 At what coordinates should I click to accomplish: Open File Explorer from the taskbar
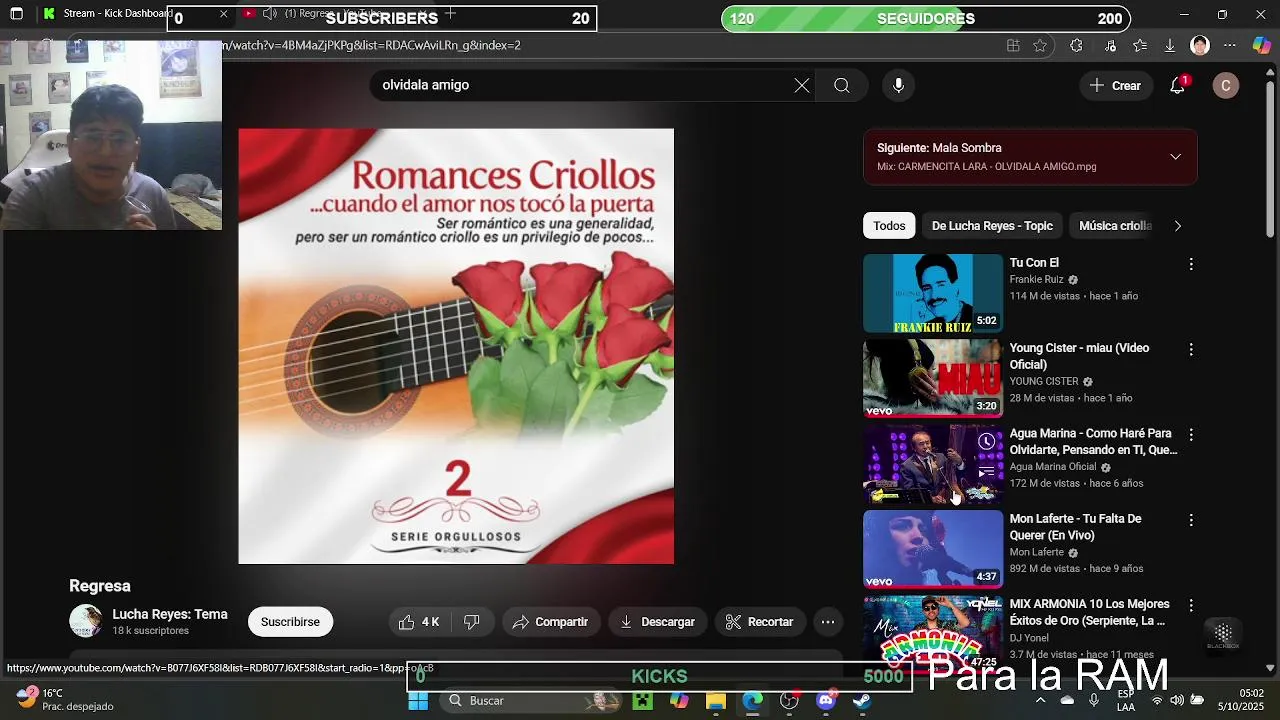click(x=716, y=701)
